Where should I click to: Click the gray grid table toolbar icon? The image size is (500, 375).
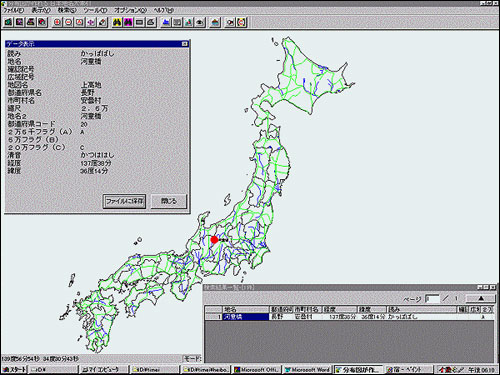tap(177, 22)
